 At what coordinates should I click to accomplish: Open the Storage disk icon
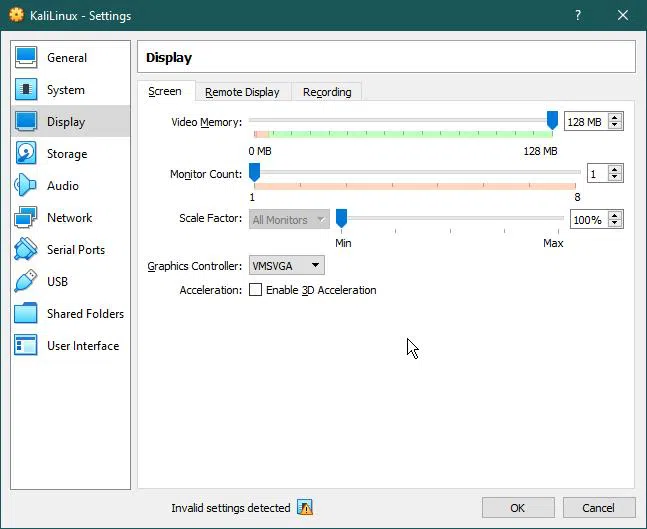click(x=26, y=153)
